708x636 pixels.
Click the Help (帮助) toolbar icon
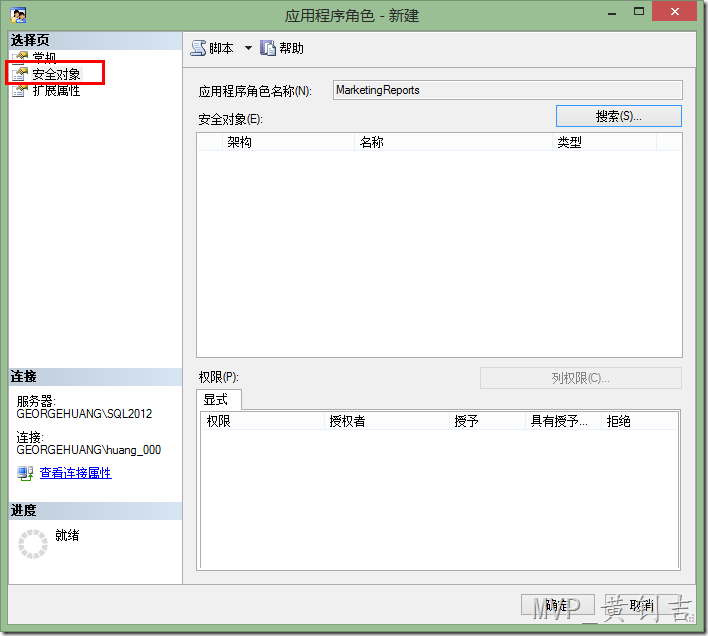pos(268,48)
